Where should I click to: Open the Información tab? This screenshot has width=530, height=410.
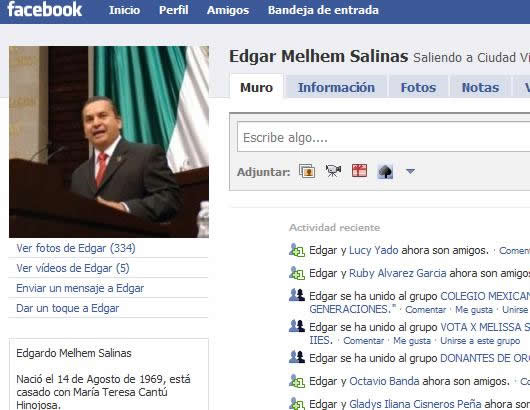336,88
